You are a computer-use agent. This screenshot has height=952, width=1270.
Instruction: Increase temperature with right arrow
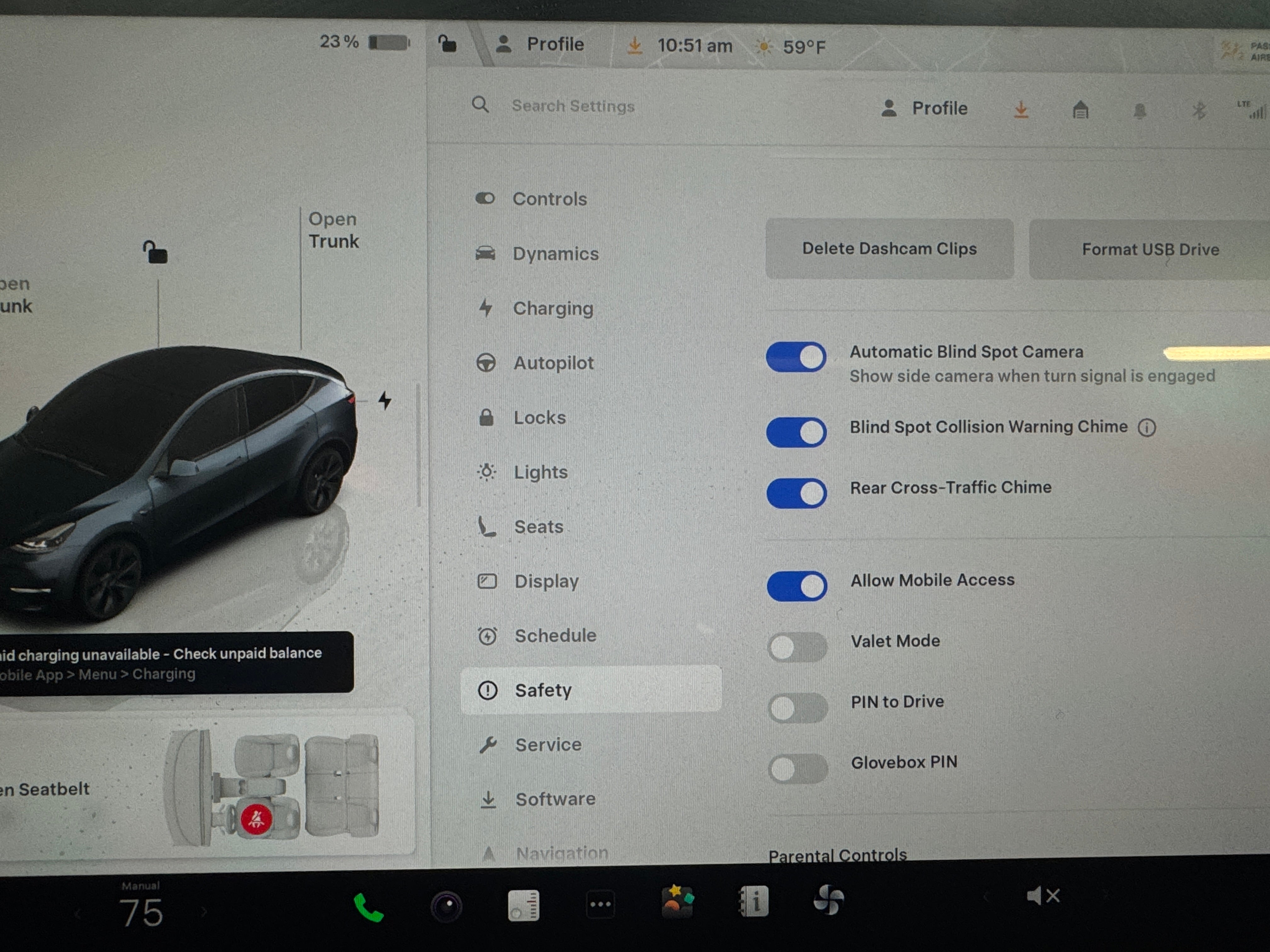coord(204,911)
